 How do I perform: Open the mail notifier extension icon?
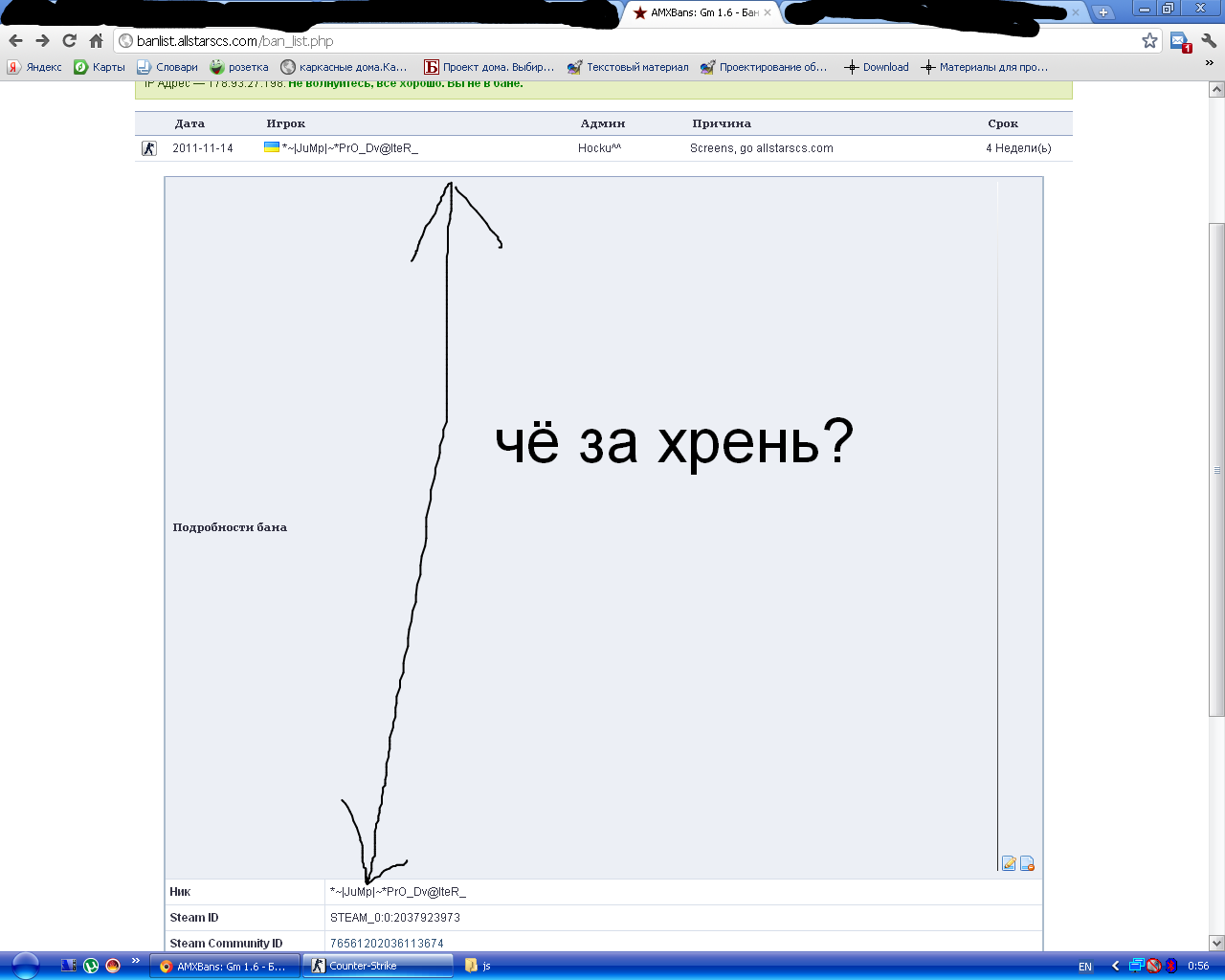[x=1181, y=41]
